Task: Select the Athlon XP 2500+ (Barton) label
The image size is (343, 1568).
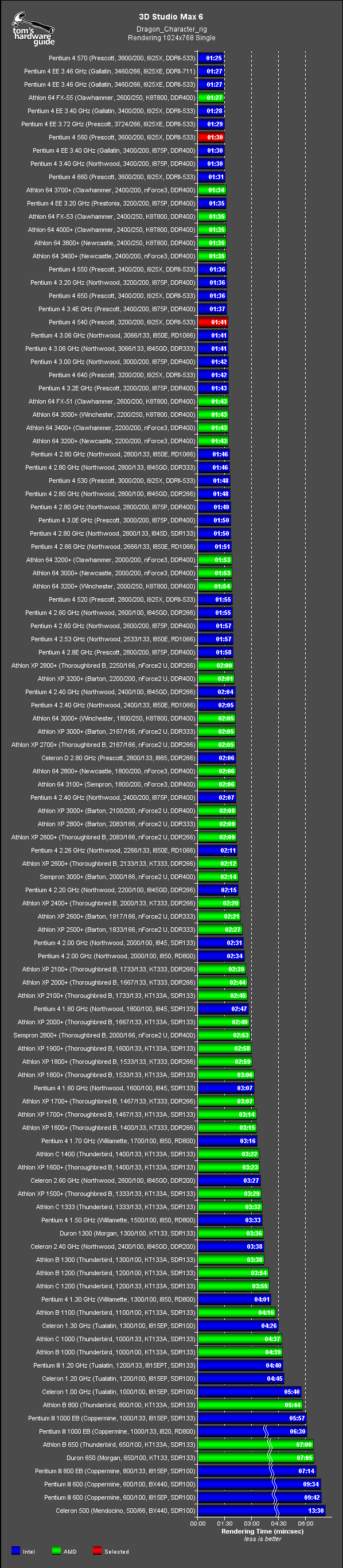Action: tap(117, 930)
